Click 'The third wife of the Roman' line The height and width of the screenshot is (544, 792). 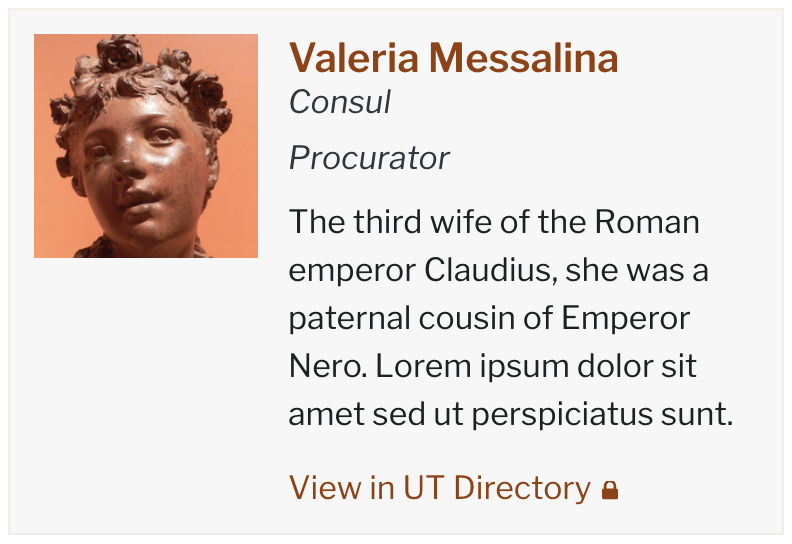[x=494, y=222]
